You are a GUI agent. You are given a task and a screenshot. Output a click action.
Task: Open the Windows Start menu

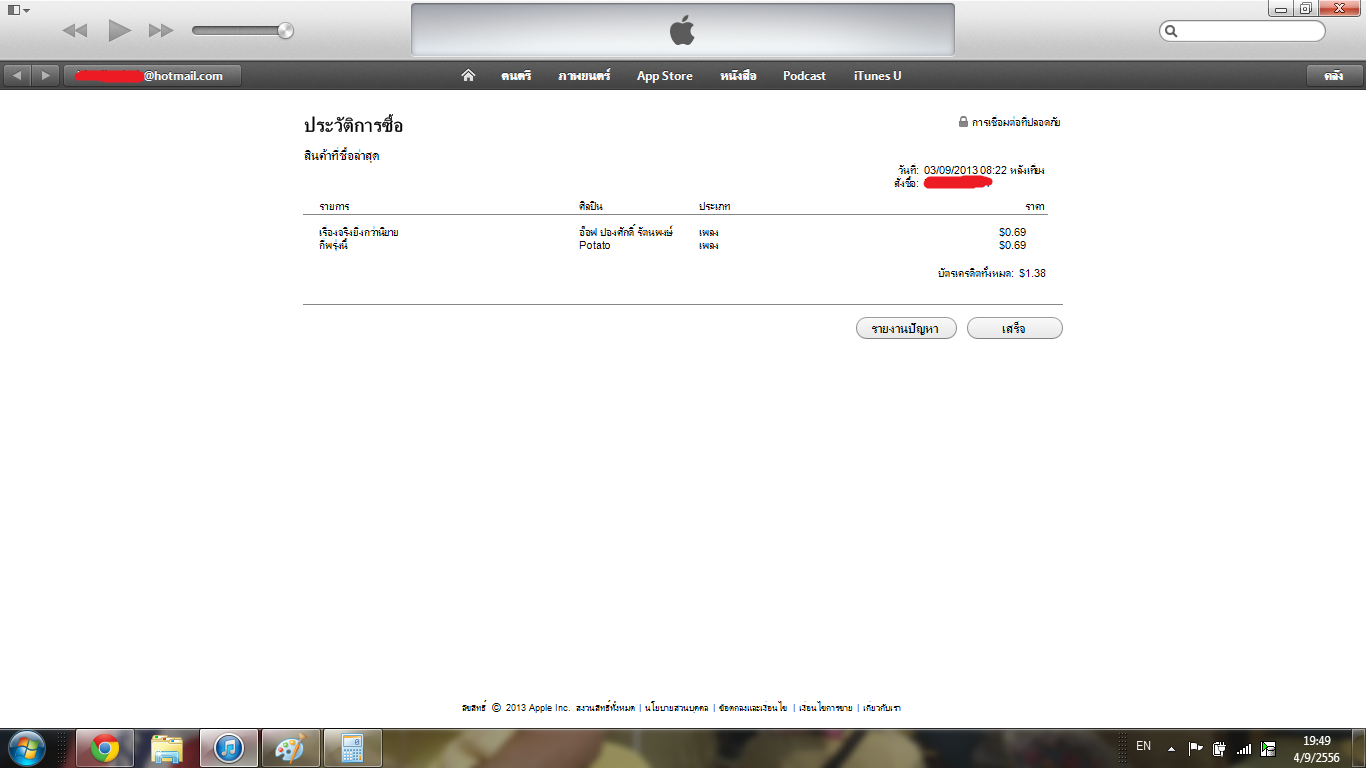pos(26,748)
